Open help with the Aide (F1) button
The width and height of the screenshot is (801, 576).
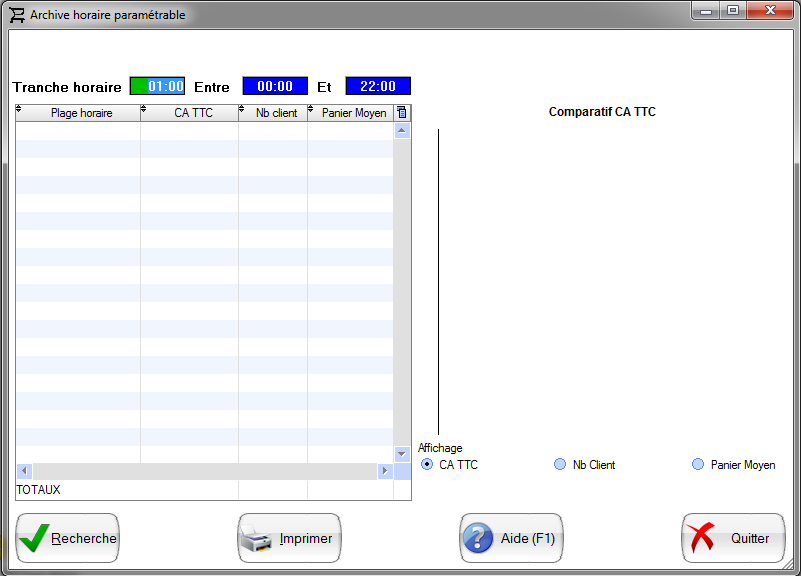(x=511, y=538)
